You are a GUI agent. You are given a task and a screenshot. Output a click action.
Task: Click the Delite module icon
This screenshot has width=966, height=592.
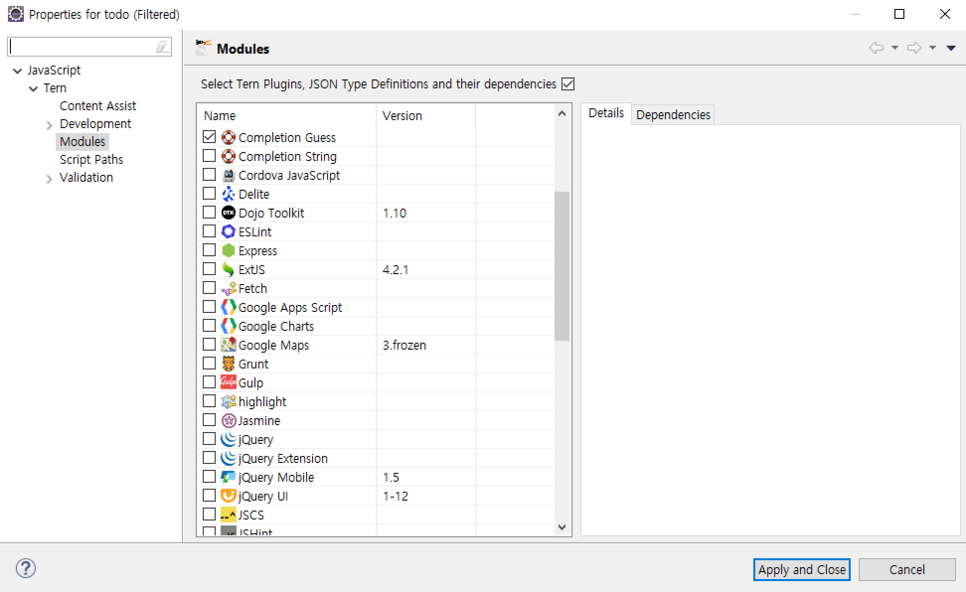[x=229, y=194]
